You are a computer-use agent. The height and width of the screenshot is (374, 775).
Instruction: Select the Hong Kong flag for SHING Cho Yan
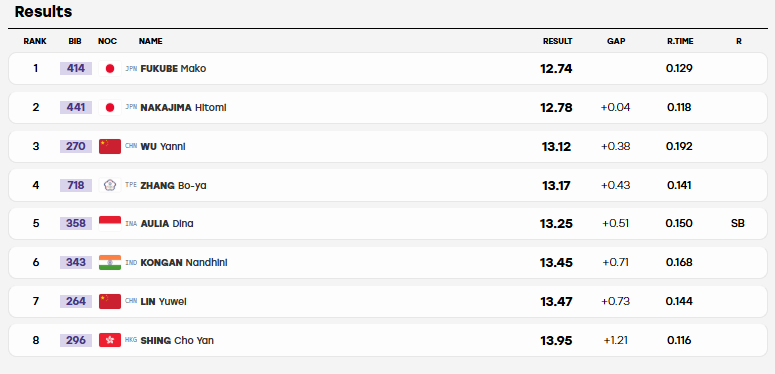click(110, 340)
